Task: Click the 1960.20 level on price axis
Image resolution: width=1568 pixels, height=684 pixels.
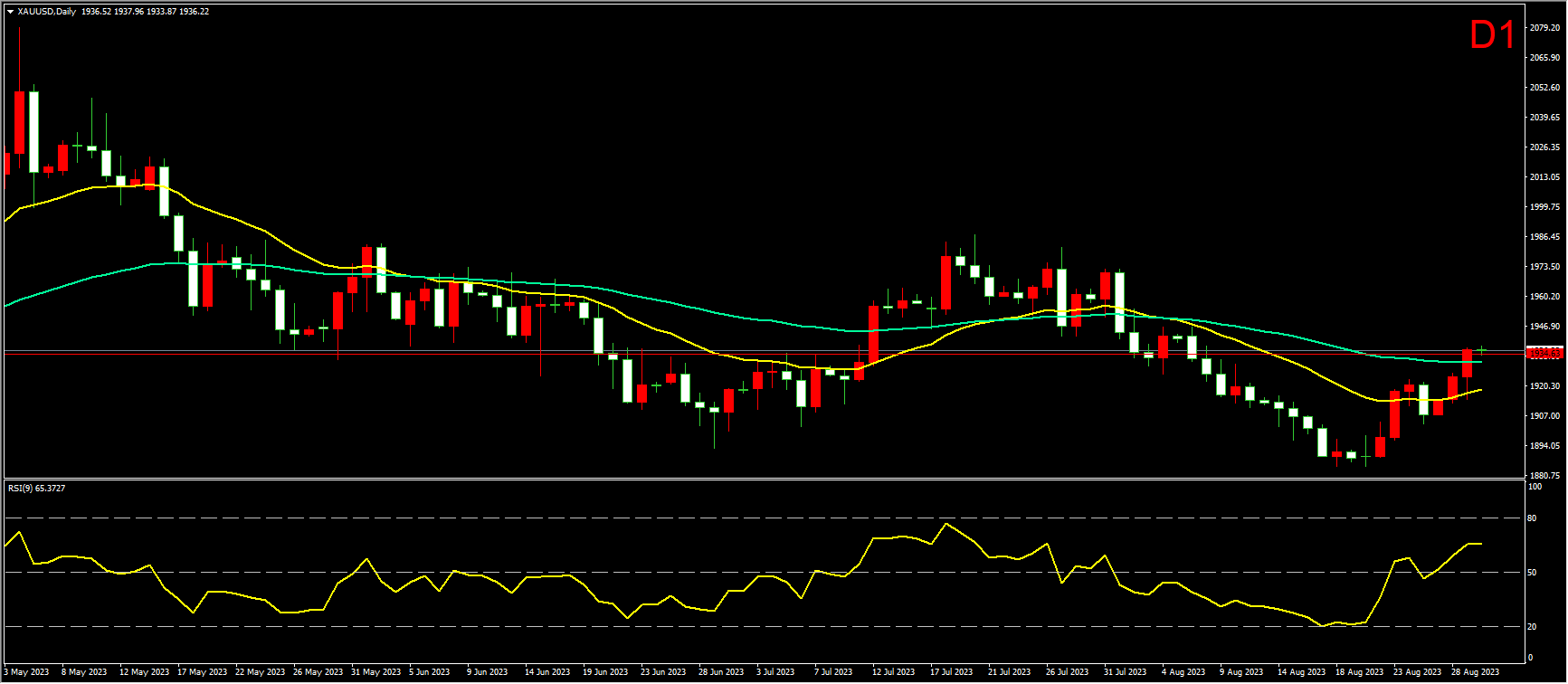Action: [1544, 297]
